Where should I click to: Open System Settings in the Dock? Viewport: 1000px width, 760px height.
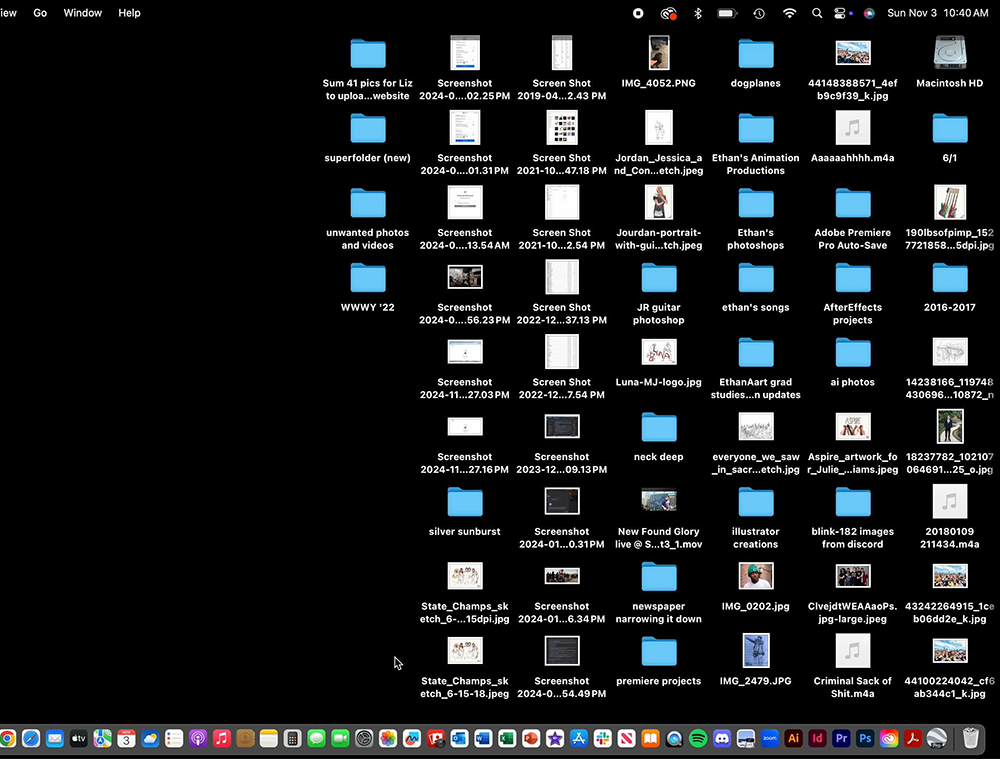tap(364, 738)
